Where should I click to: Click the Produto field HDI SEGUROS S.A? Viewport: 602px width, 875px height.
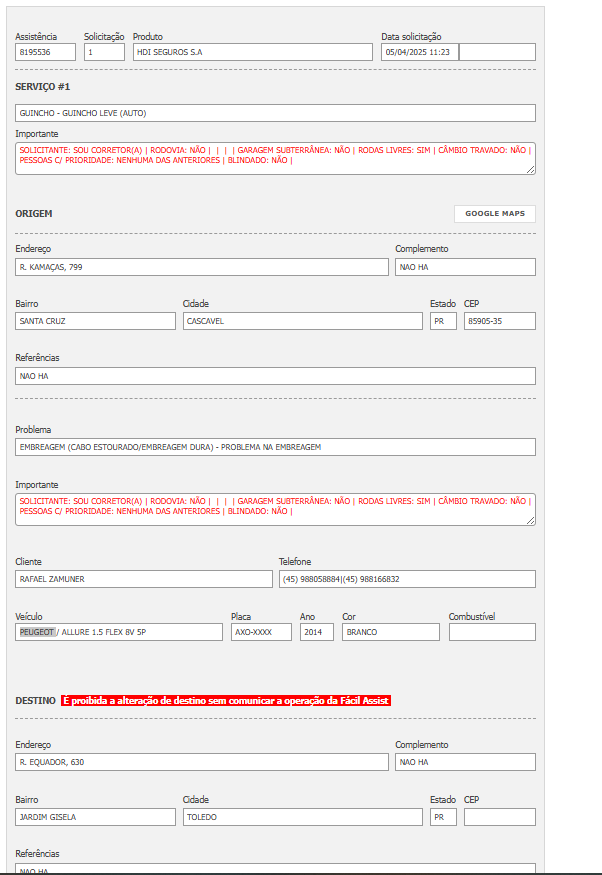coord(253,52)
